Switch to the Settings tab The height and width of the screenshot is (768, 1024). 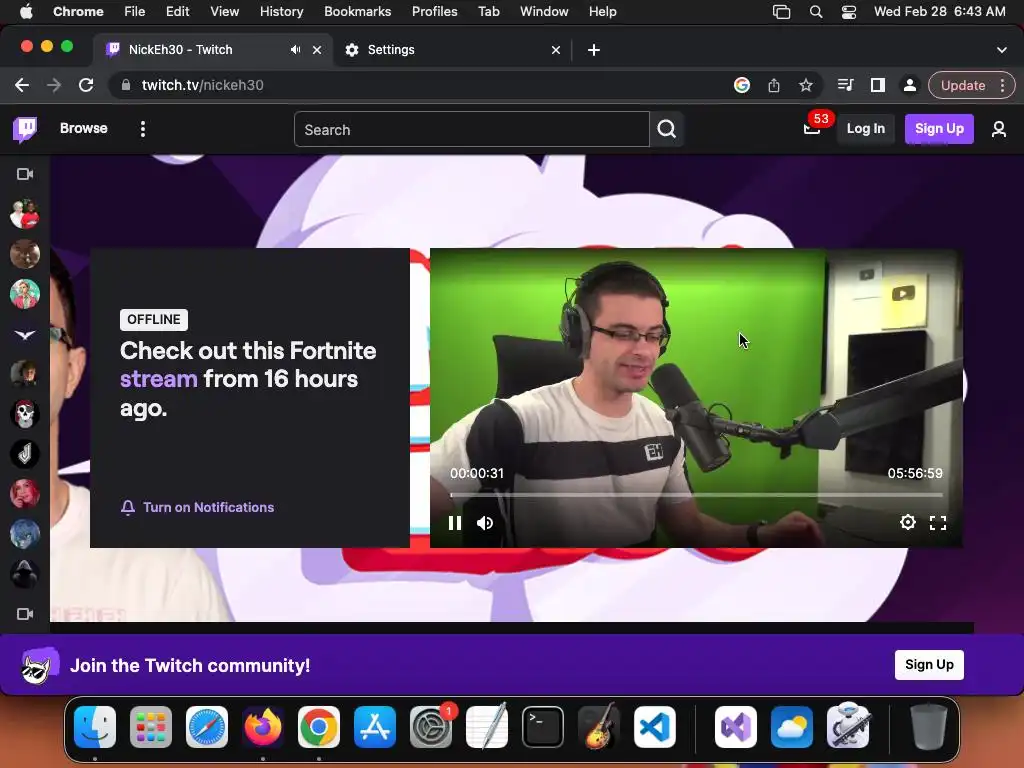click(x=452, y=50)
